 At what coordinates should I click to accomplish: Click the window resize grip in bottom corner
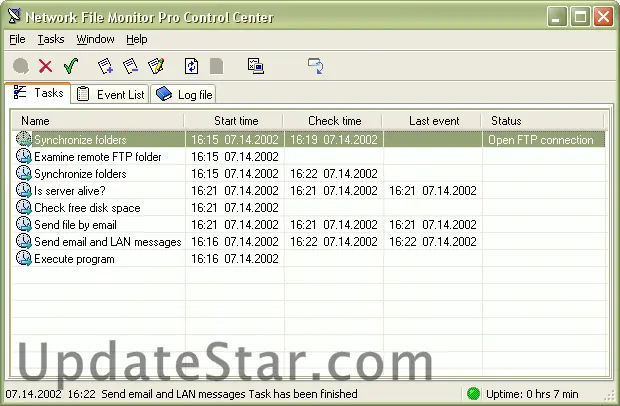pos(611,397)
